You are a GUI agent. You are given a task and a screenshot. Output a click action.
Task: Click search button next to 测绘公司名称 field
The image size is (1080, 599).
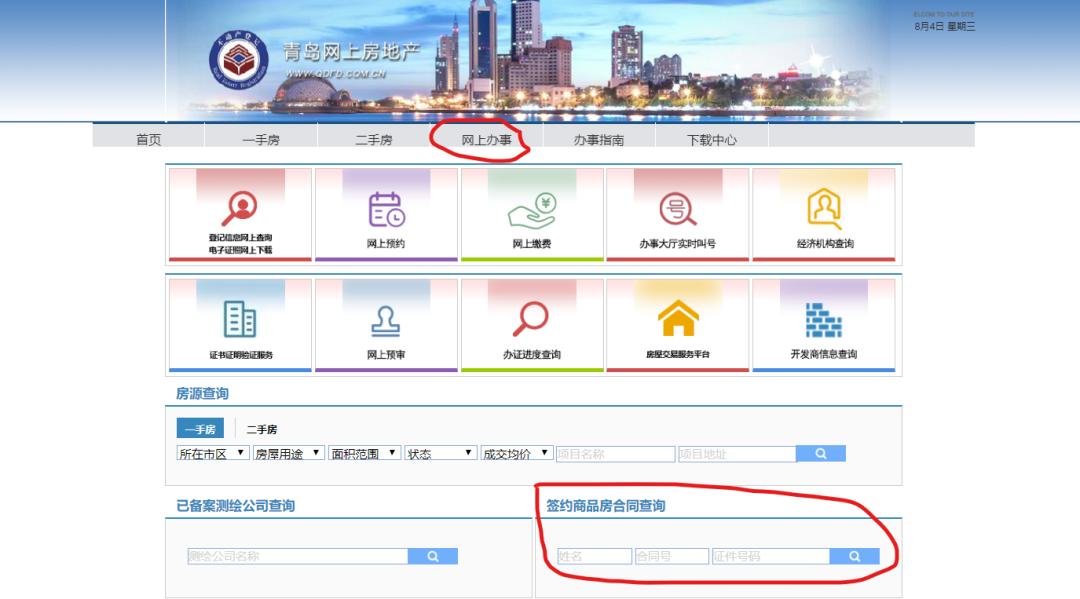point(432,556)
